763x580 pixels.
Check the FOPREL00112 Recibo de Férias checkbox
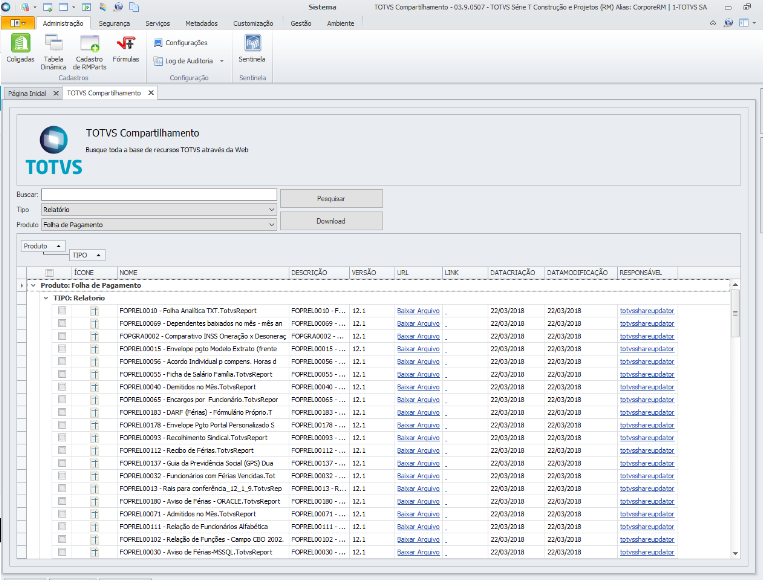tap(62, 450)
